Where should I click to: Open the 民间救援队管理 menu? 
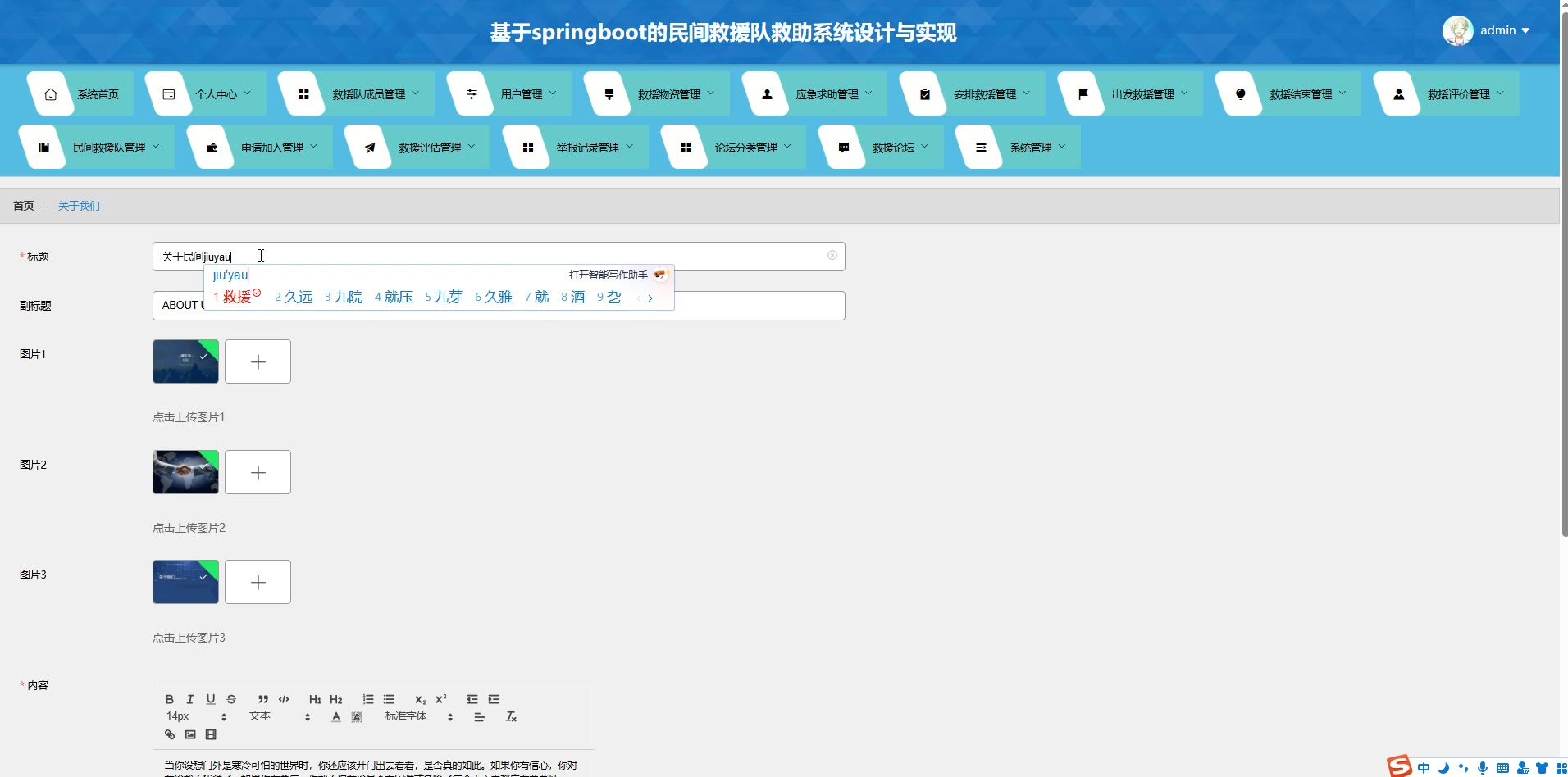click(97, 147)
